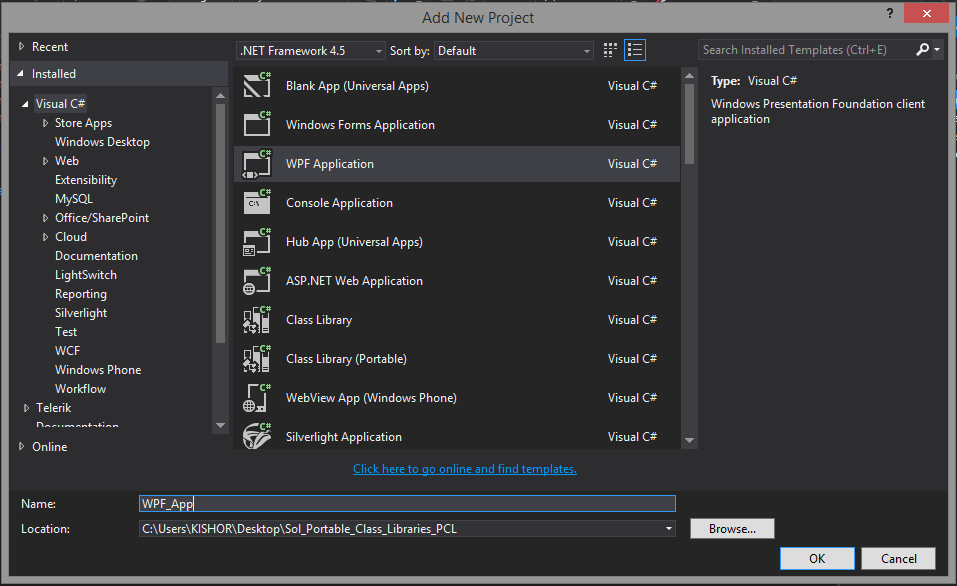Screen dimensions: 957x586
Task: Select the ASP.NET Web Application icon
Action: (x=257, y=281)
